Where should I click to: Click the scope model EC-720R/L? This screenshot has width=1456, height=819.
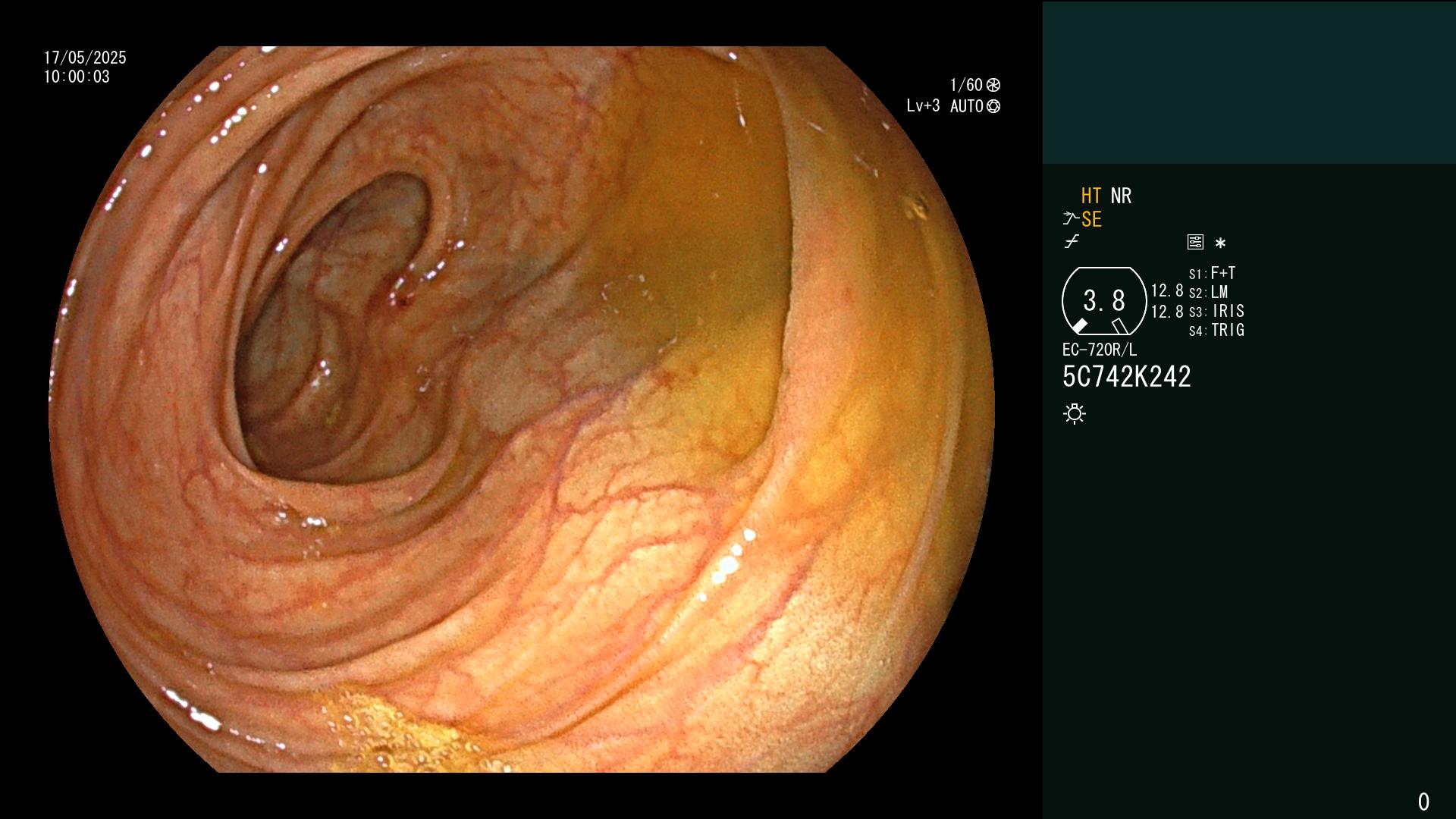pos(1100,350)
